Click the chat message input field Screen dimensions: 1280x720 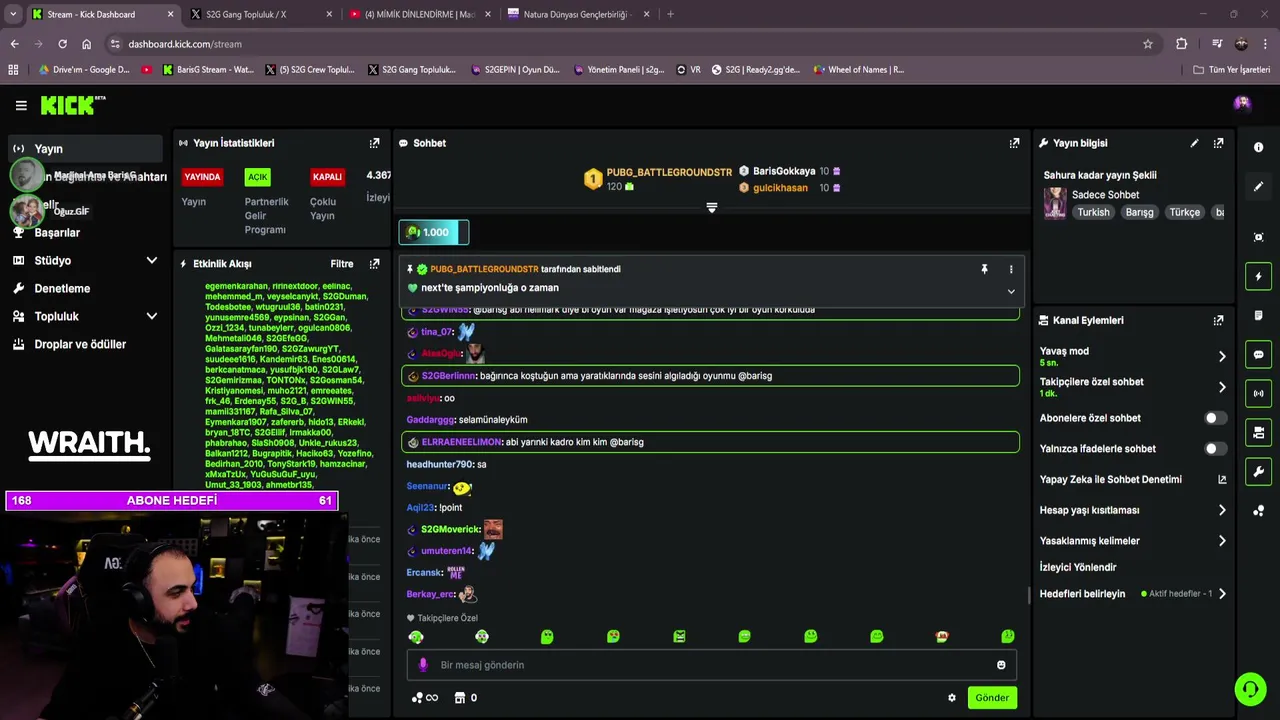[x=711, y=665]
